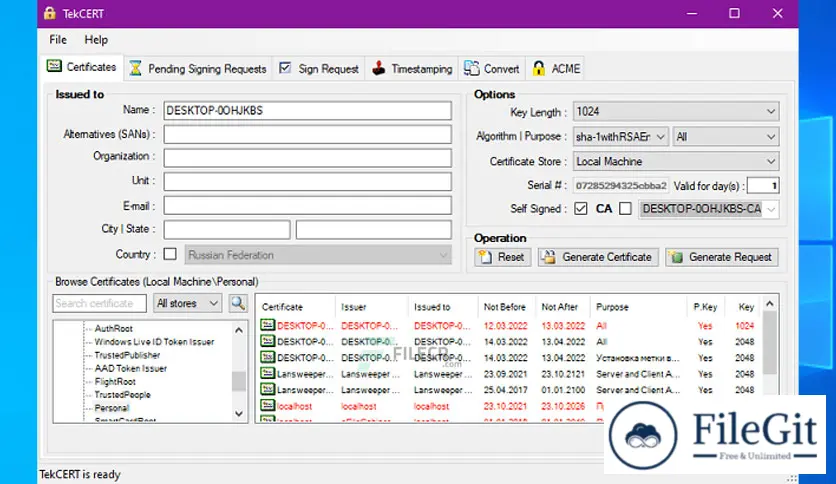Click the E-mail input field
This screenshot has height=484, width=836.
click(308, 205)
